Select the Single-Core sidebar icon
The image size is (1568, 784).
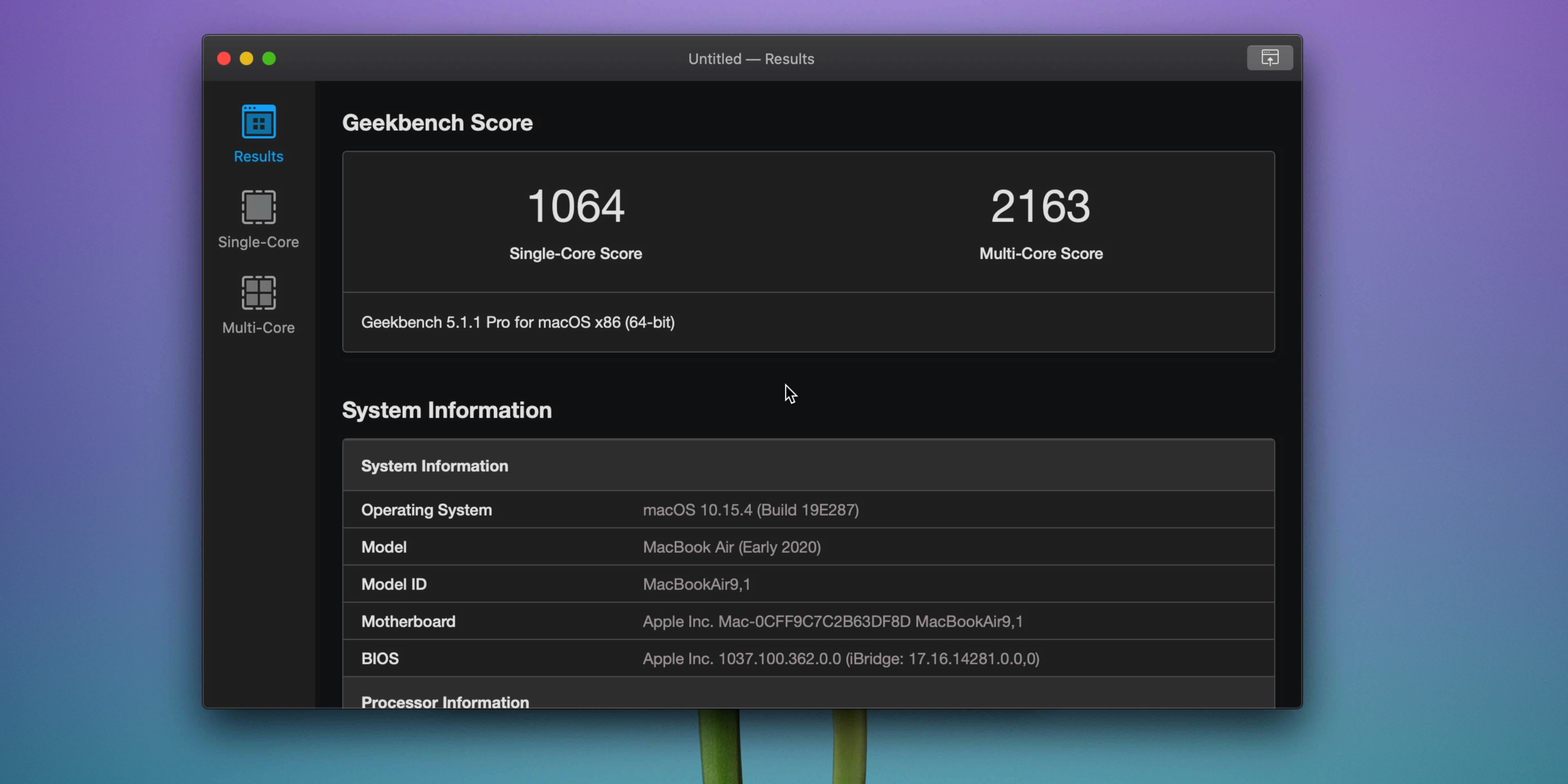coord(258,207)
